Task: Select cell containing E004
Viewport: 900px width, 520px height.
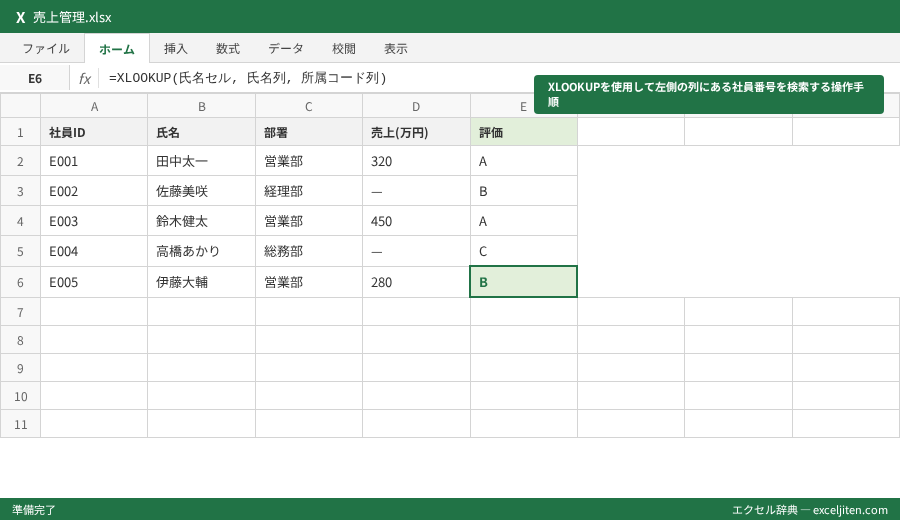Action: pos(94,251)
